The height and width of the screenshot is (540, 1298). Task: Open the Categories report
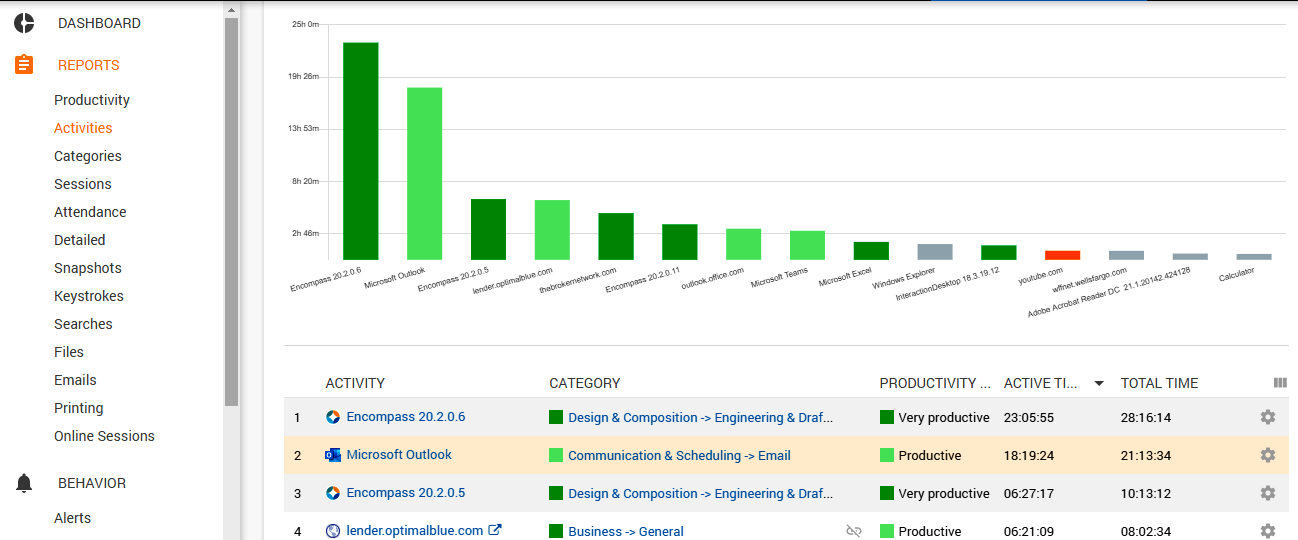[88, 156]
